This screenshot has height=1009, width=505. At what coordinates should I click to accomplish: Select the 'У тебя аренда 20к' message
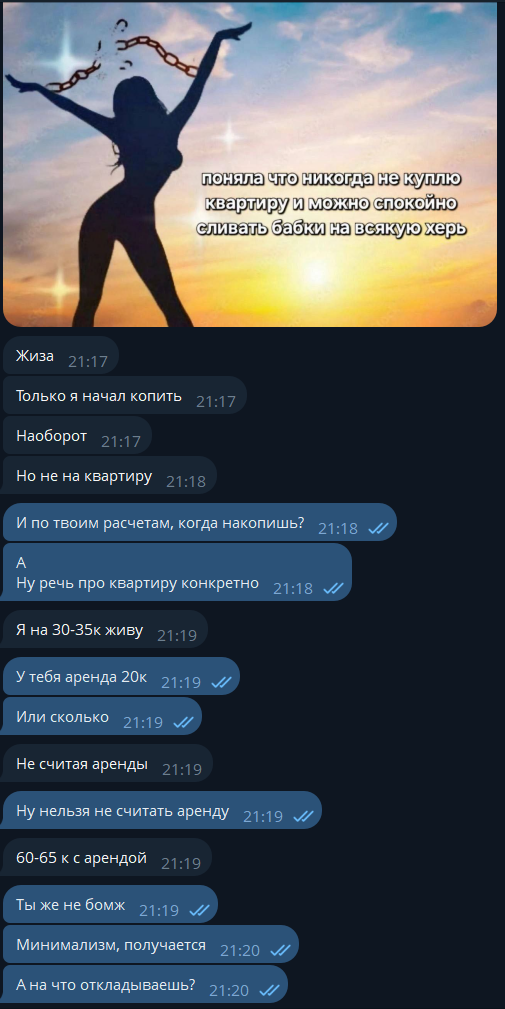click(122, 677)
